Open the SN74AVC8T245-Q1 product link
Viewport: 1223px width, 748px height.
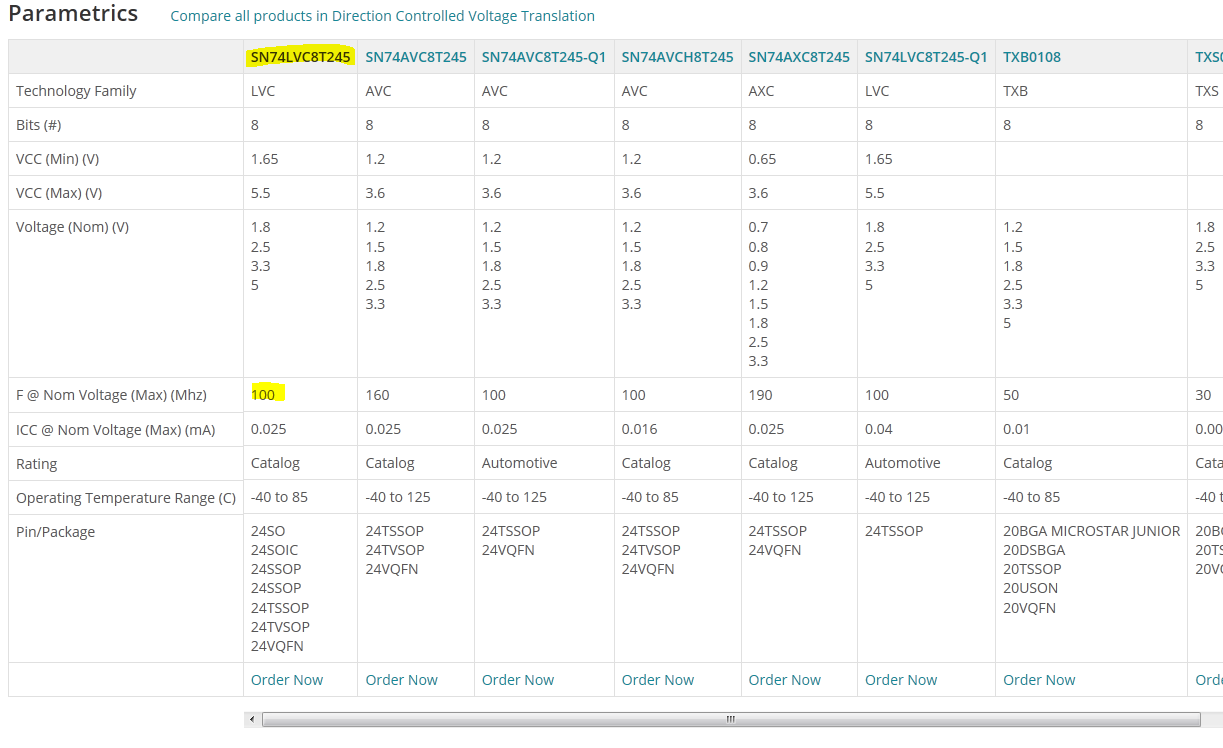(544, 57)
